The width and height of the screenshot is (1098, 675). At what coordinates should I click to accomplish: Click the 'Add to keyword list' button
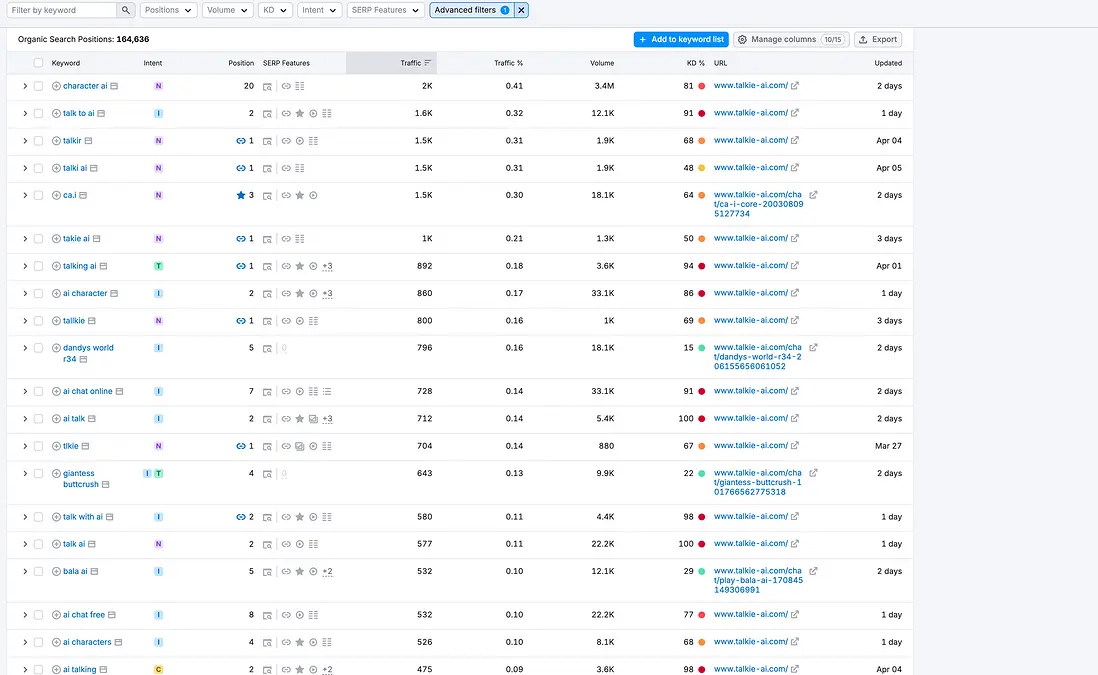[681, 39]
